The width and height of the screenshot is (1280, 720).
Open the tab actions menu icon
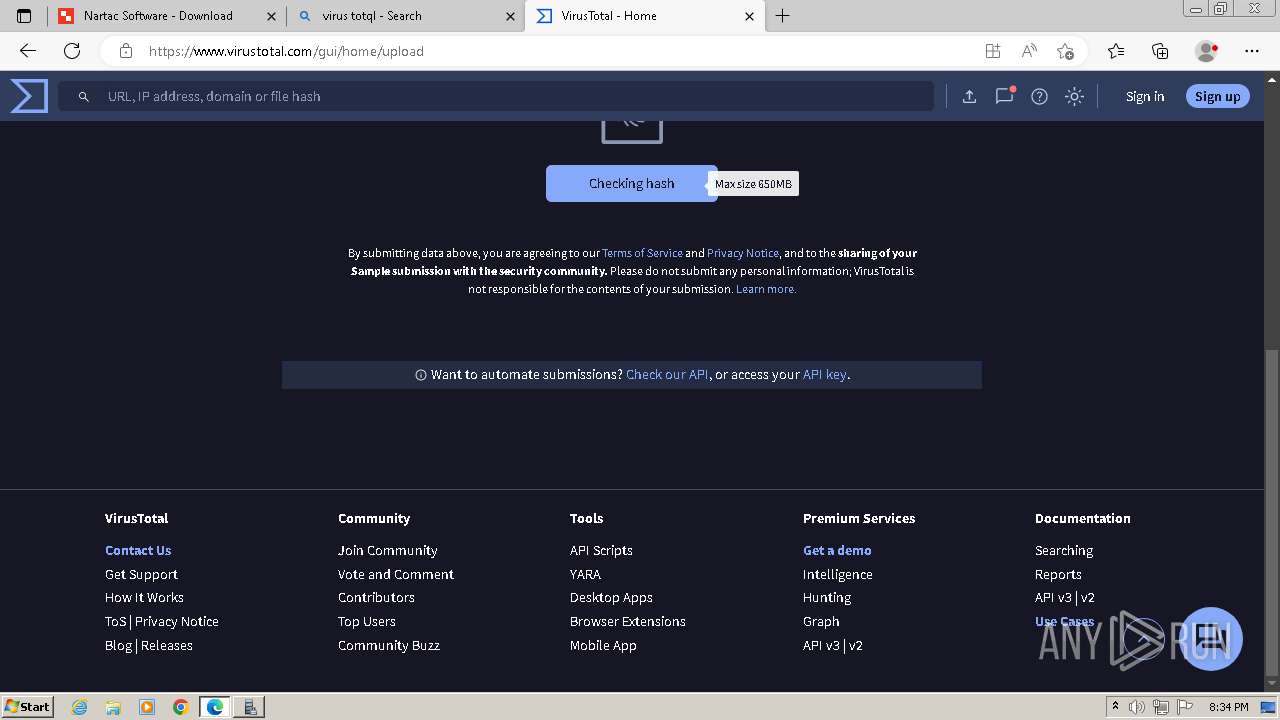pyautogui.click(x=24, y=16)
